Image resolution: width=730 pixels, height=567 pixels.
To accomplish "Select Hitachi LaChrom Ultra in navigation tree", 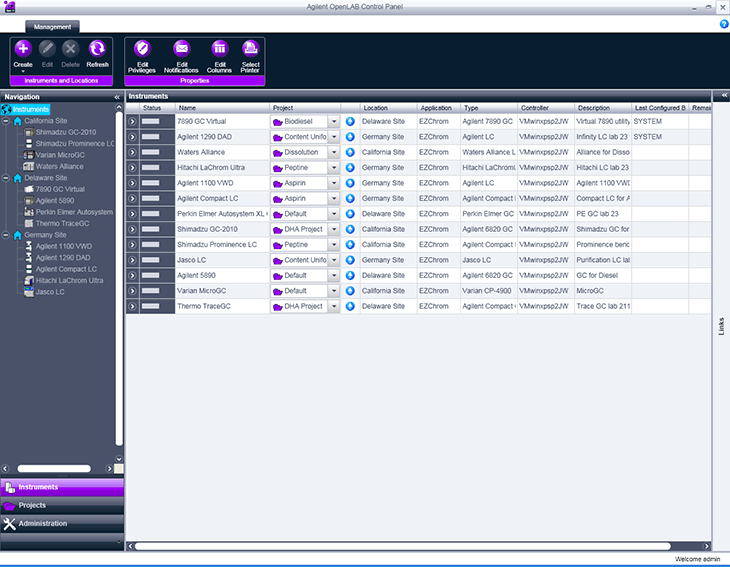I will click(69, 280).
